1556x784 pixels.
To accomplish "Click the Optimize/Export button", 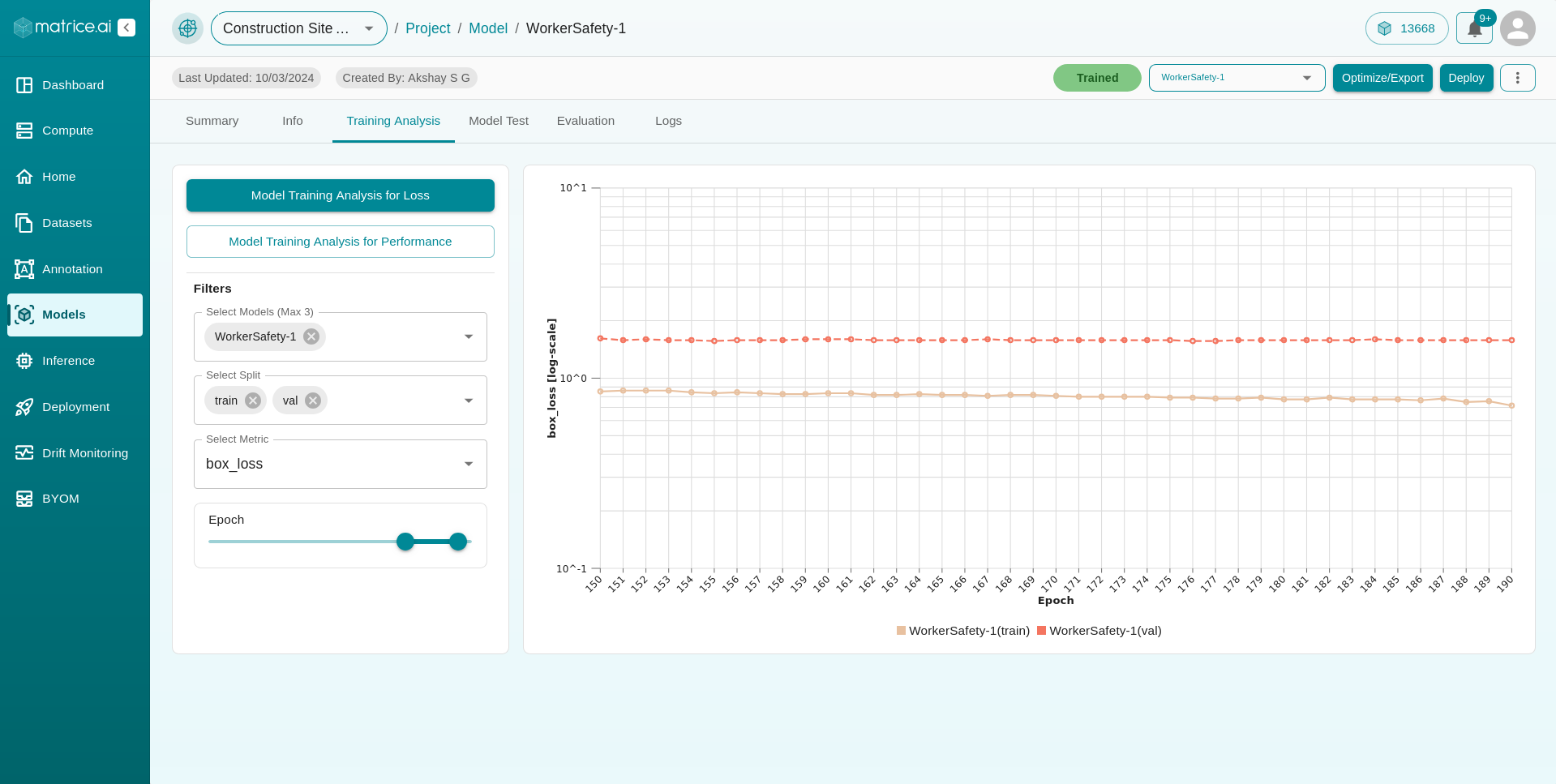I will tap(1382, 78).
